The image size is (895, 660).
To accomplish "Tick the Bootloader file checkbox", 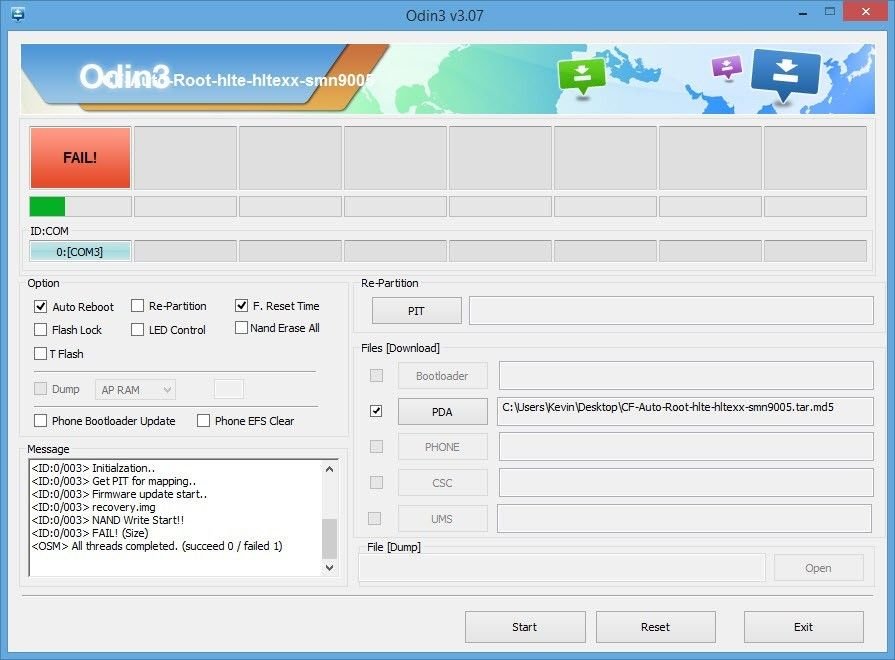I will tap(376, 375).
